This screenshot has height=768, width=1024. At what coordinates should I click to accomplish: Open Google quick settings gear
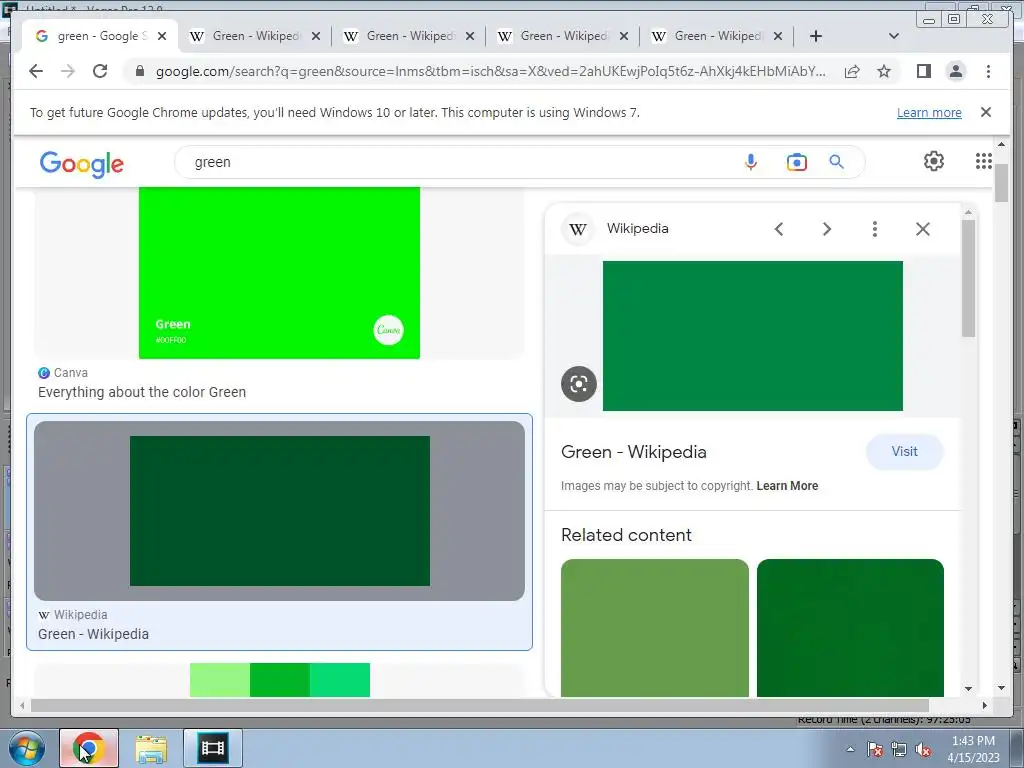tap(934, 161)
